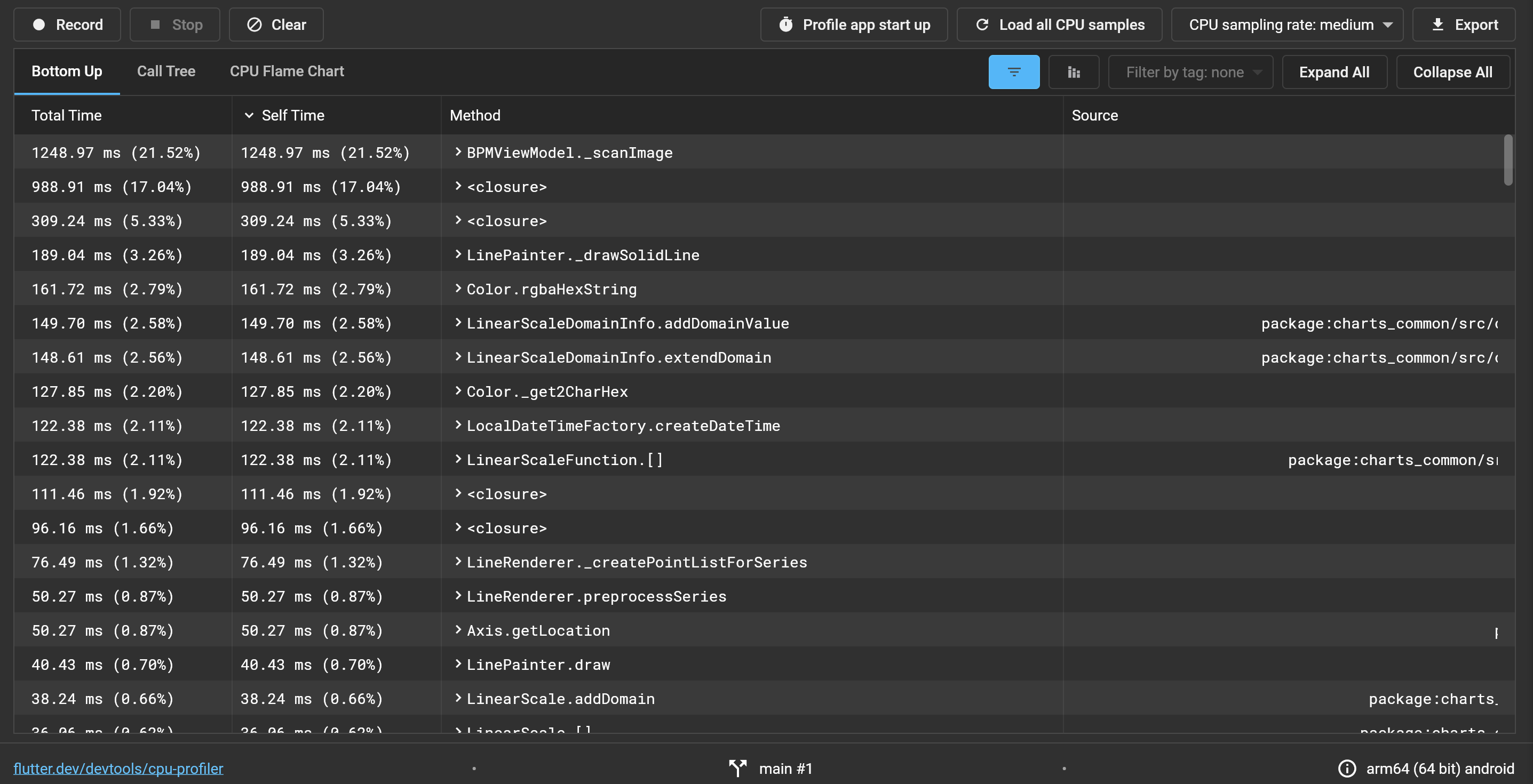Click the extendDomain row's charts_common source path

pyautogui.click(x=1379, y=357)
